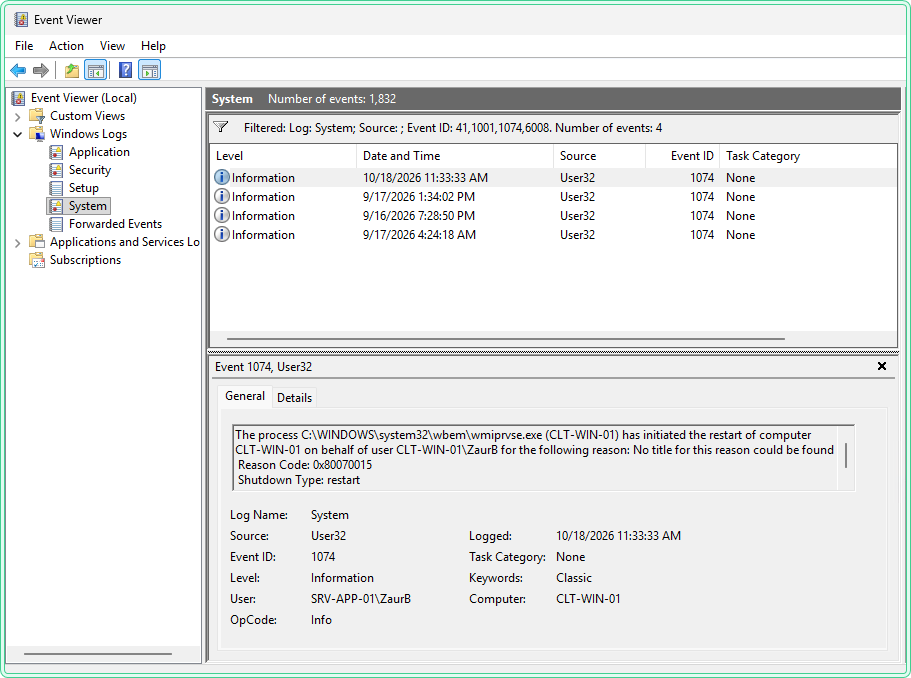The height and width of the screenshot is (678, 911).
Task: Click the Keywords value Classic
Action: pos(574,578)
